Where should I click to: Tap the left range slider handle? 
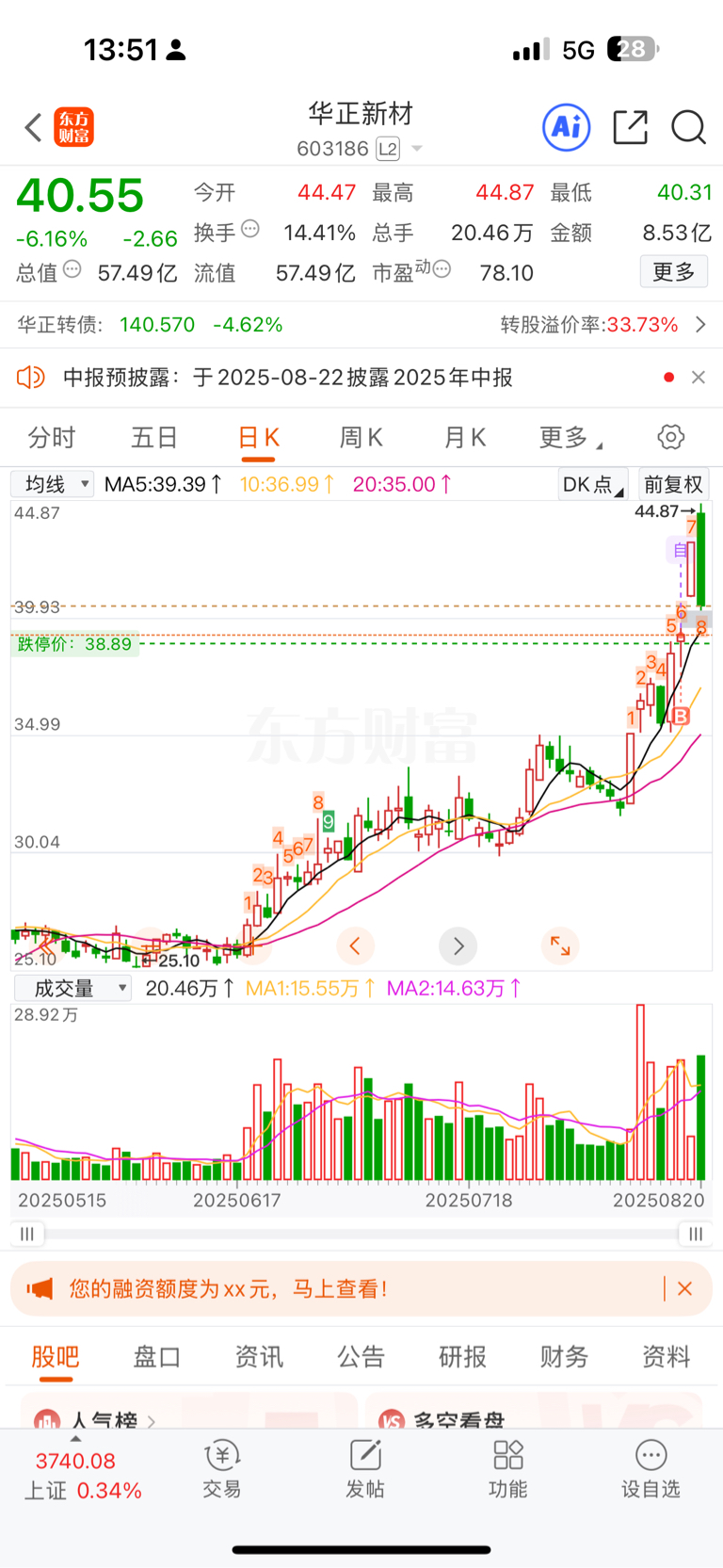27,1234
